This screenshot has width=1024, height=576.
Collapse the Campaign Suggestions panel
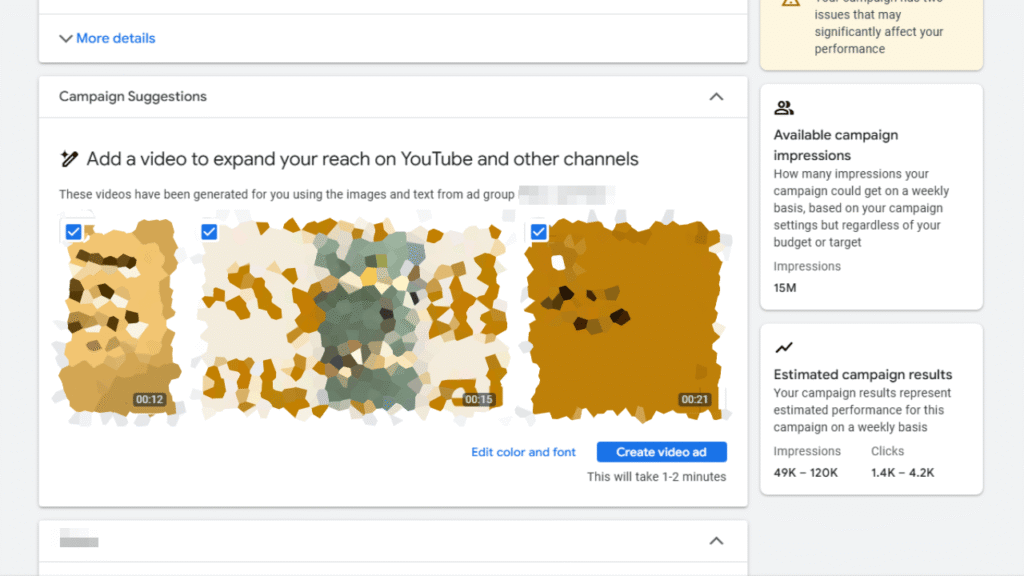[x=716, y=96]
